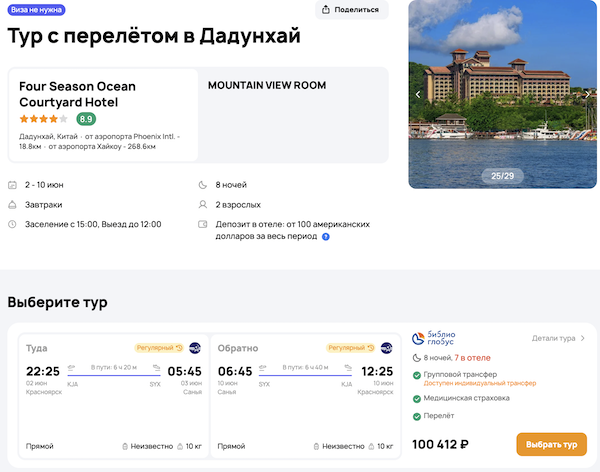This screenshot has width=600, height=472.
Task: Click the Медицинская страховка checkmark icon
Action: pyautogui.click(x=416, y=397)
